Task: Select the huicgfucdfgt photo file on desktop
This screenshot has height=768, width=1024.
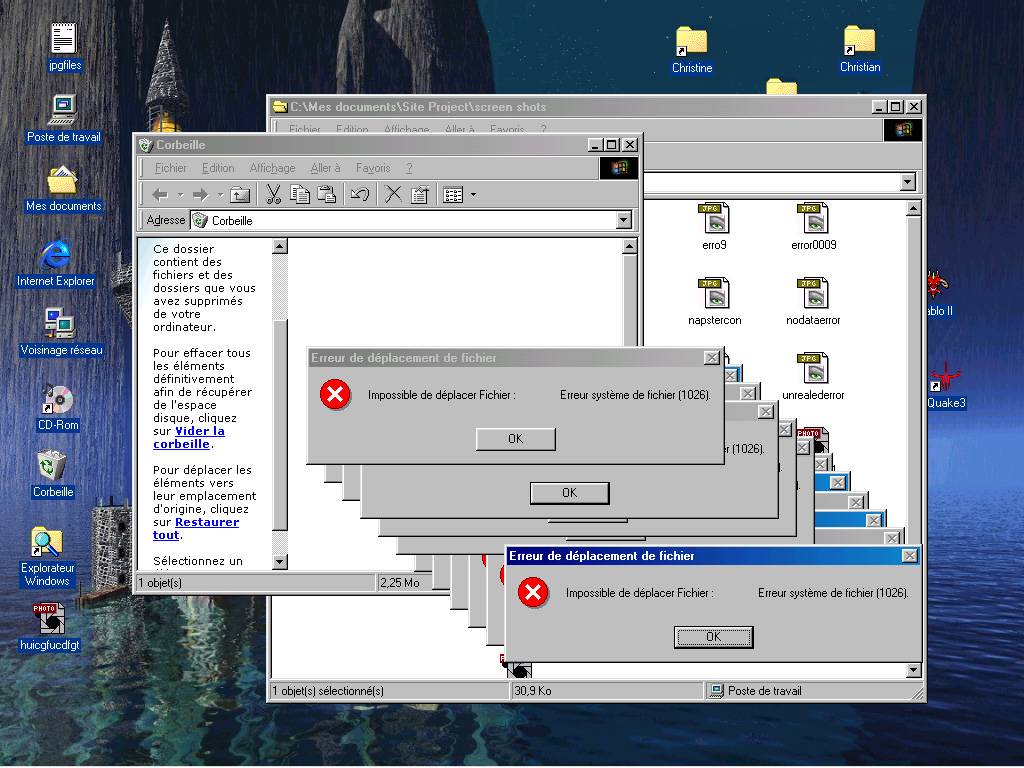Action: tap(50, 627)
